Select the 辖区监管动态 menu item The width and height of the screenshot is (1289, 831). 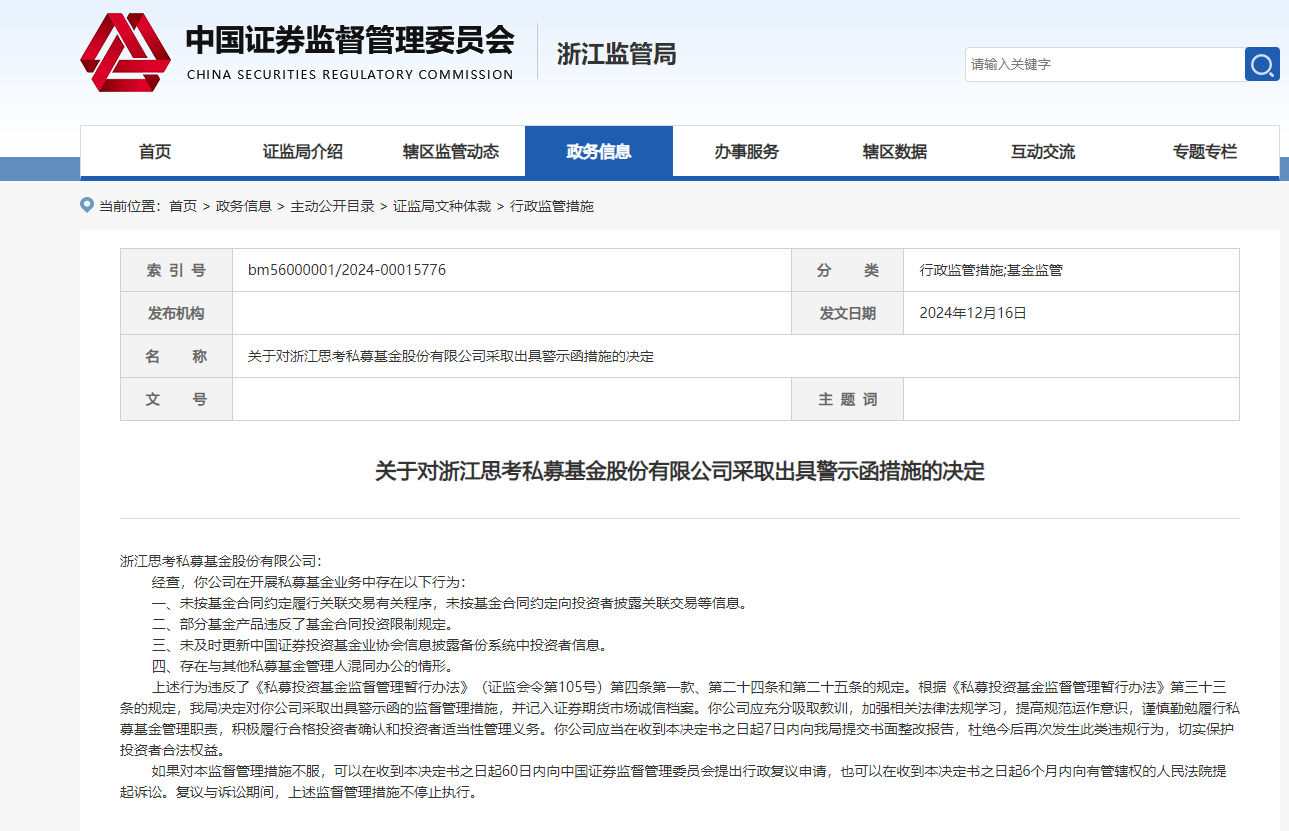[x=451, y=152]
